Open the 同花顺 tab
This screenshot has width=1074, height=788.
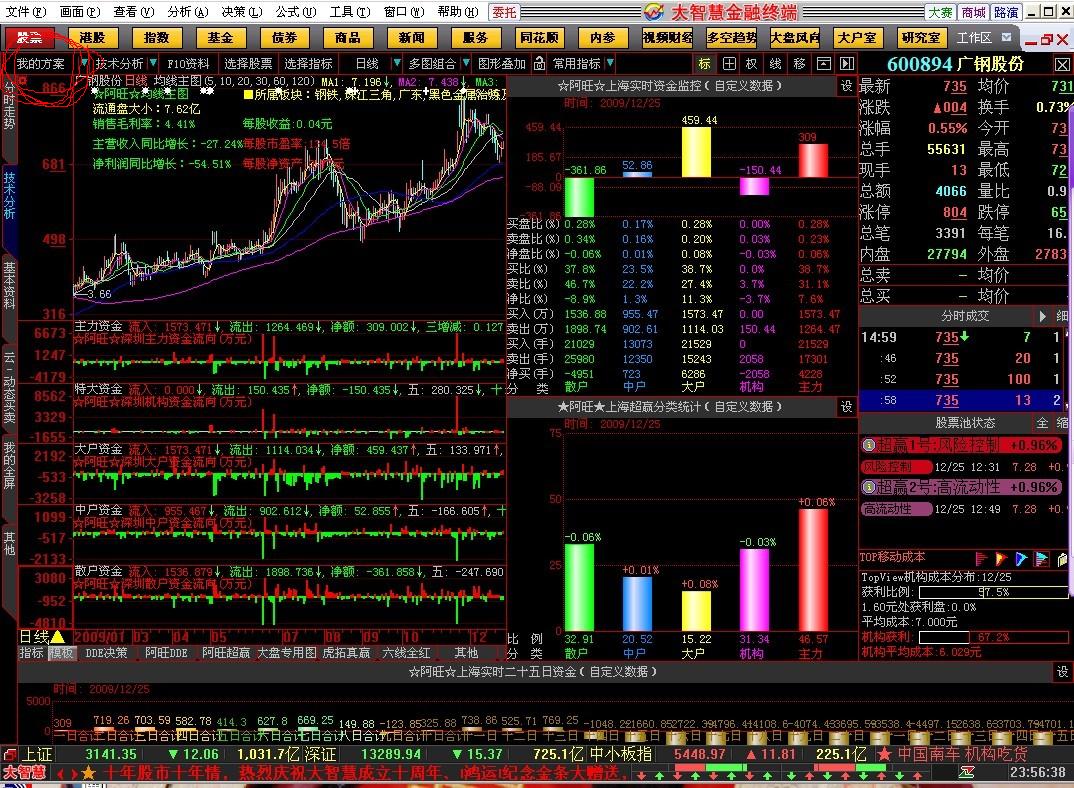[x=539, y=38]
